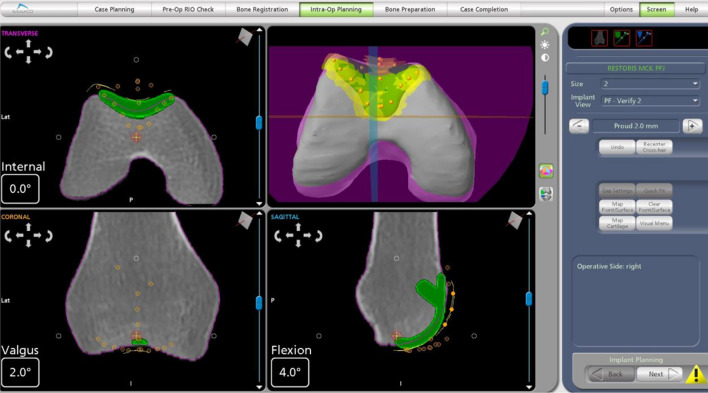Click the right arrow in Coronal view

37,235
